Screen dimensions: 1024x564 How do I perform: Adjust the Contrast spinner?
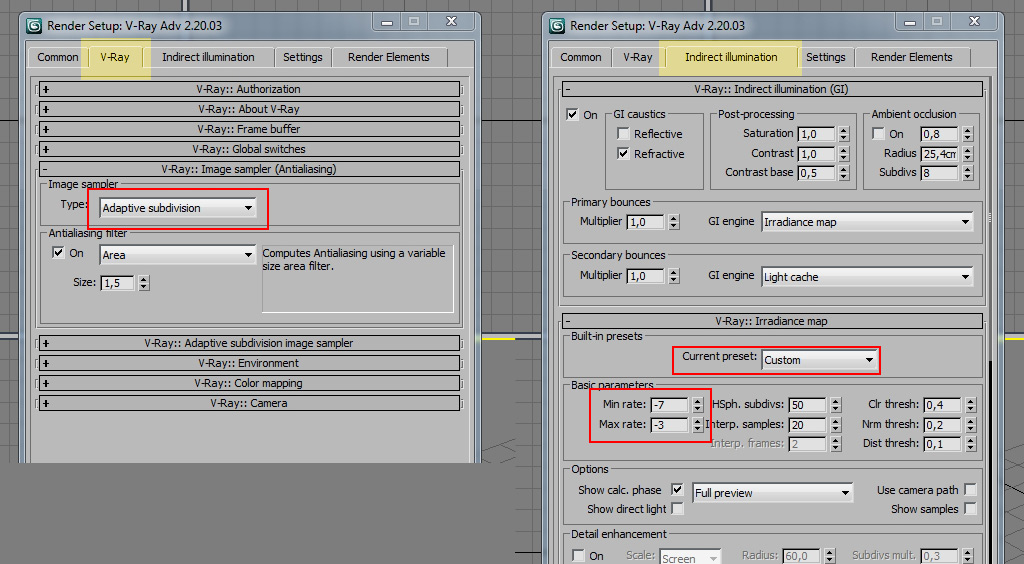tap(844, 154)
